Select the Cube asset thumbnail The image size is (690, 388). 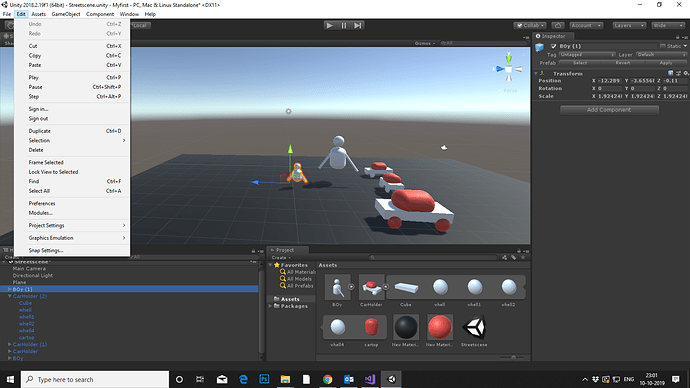406,287
